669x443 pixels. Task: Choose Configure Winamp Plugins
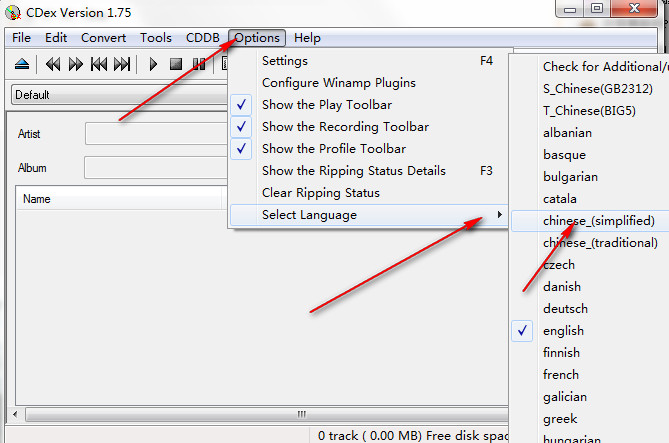[369, 83]
